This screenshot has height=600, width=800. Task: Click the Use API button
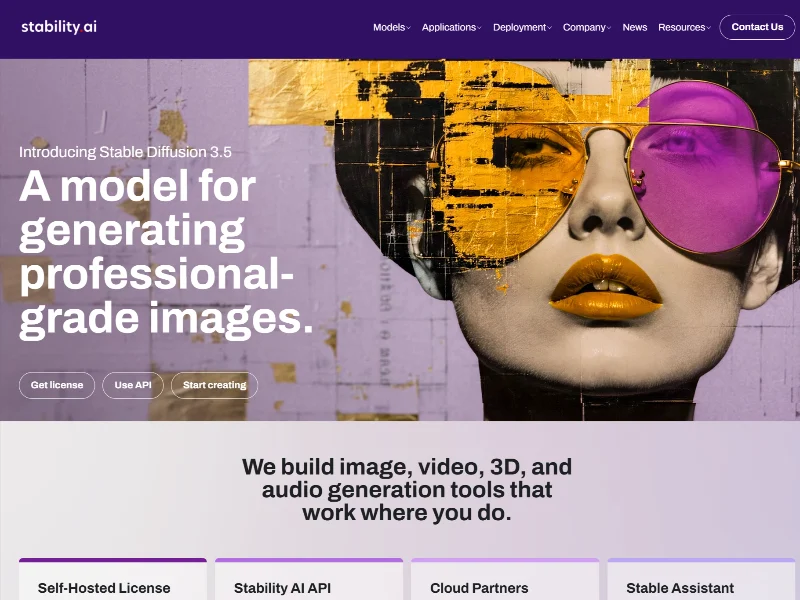133,385
